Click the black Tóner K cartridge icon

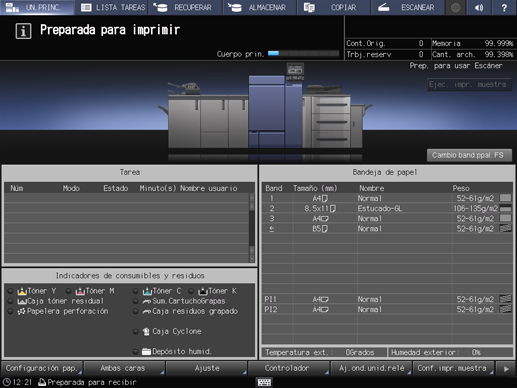pos(203,291)
